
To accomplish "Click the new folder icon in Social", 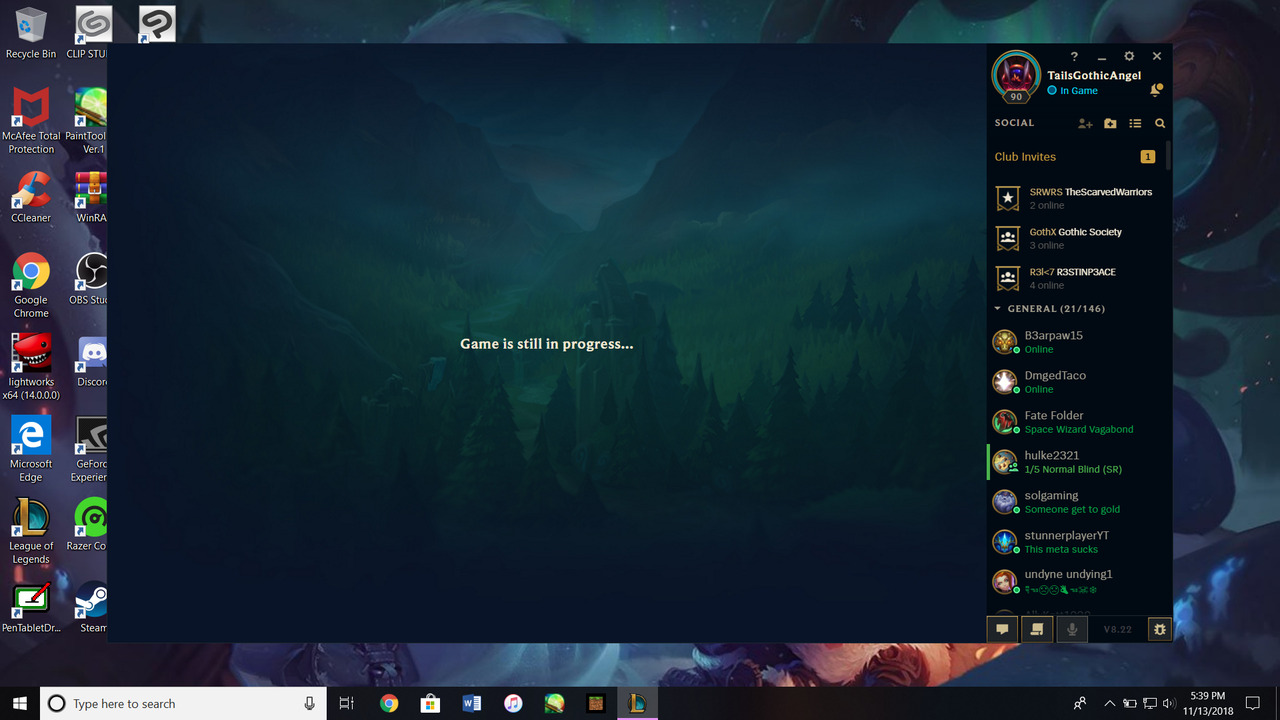I will 1110,123.
